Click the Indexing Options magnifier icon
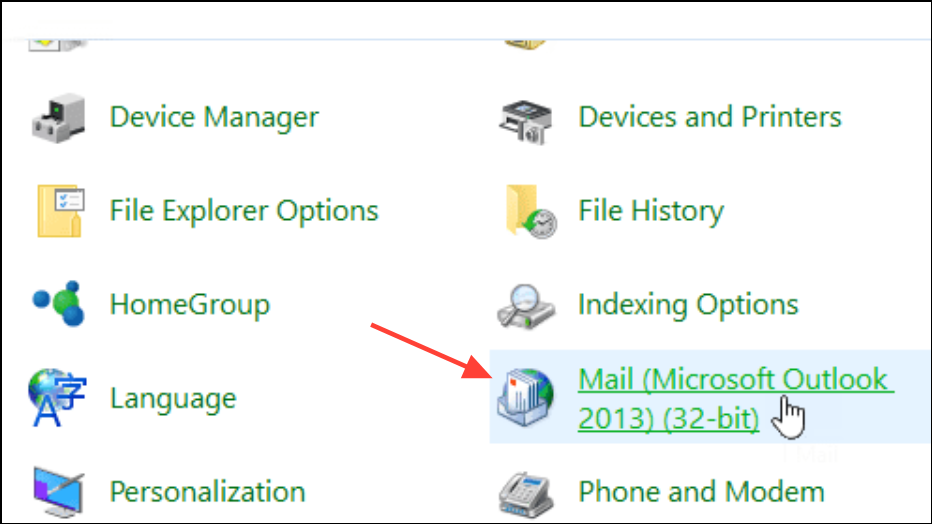Screen dimensions: 932x524 pos(526,307)
